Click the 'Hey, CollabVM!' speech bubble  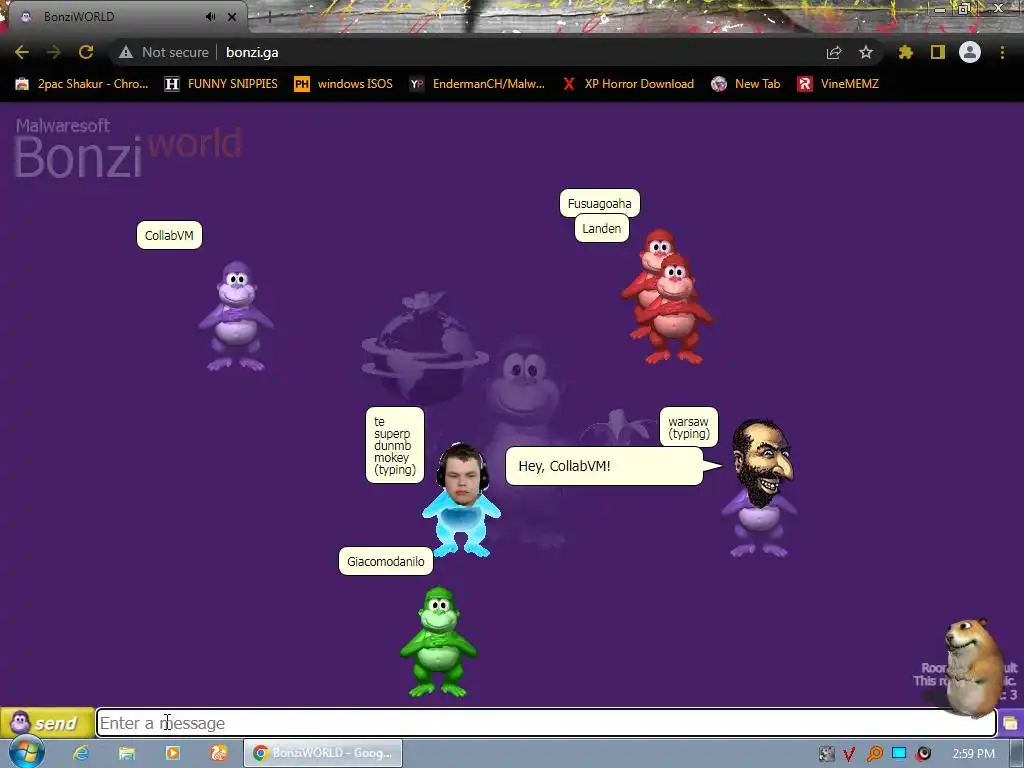point(605,466)
